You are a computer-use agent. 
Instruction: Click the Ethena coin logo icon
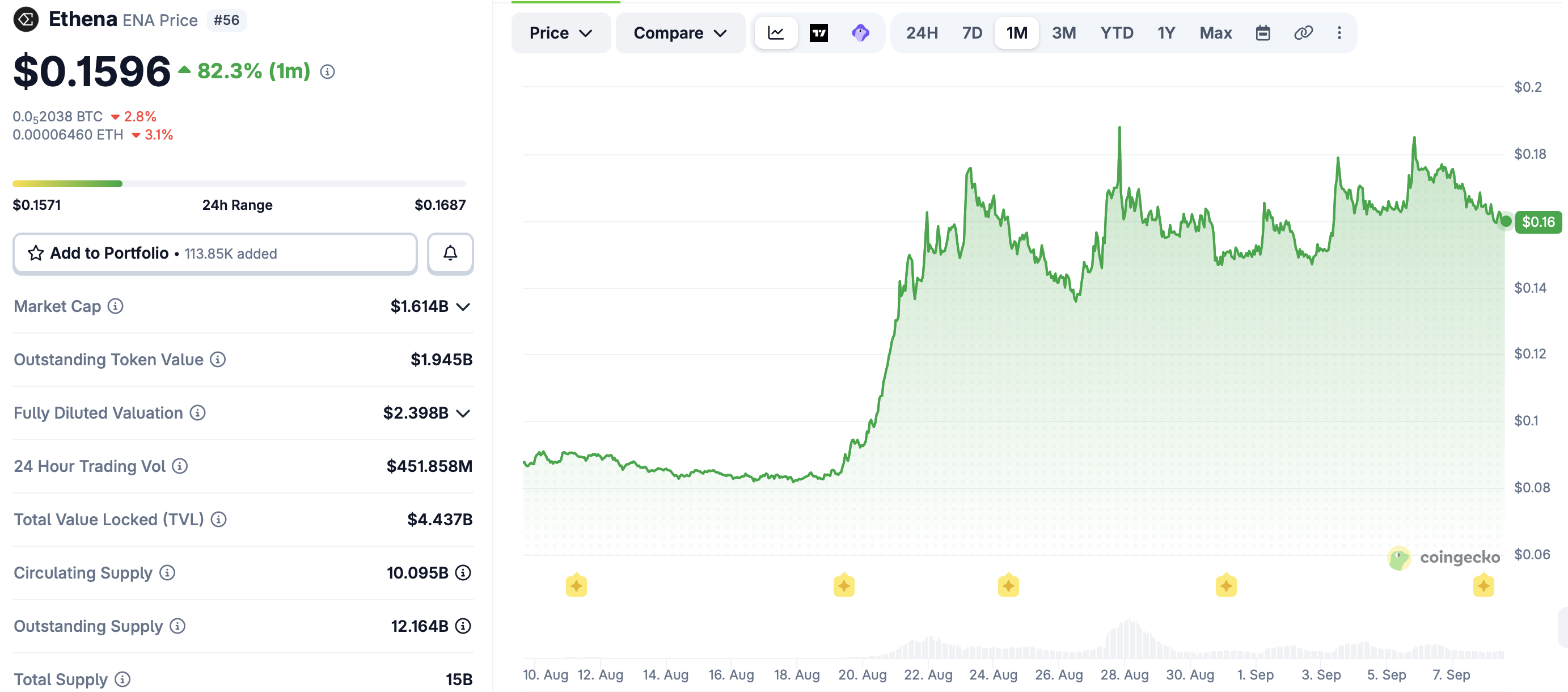[26, 19]
